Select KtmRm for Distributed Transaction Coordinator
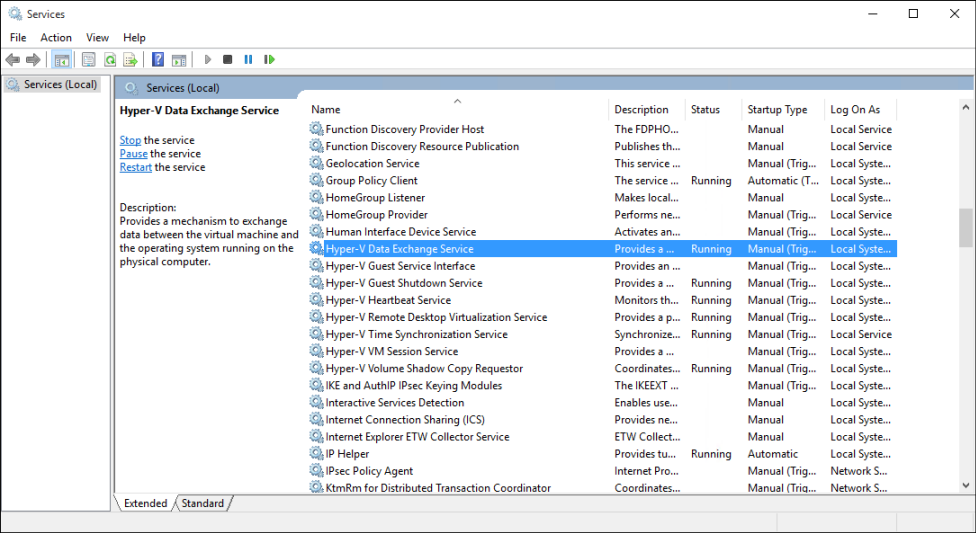976x533 pixels. click(603, 488)
